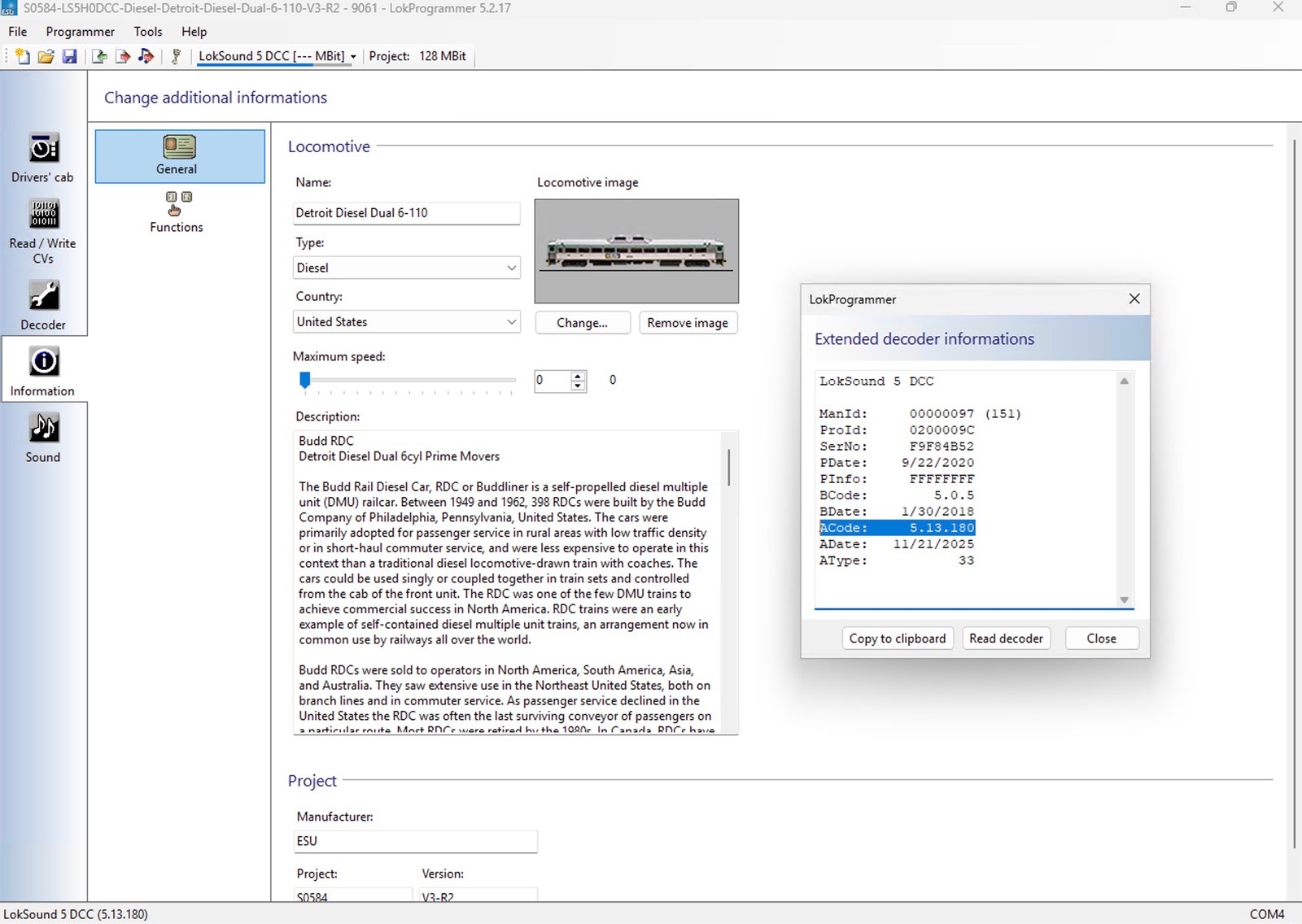This screenshot has height=924, width=1302.
Task: Decrease maximum speed with spinner down arrow
Action: click(x=578, y=386)
